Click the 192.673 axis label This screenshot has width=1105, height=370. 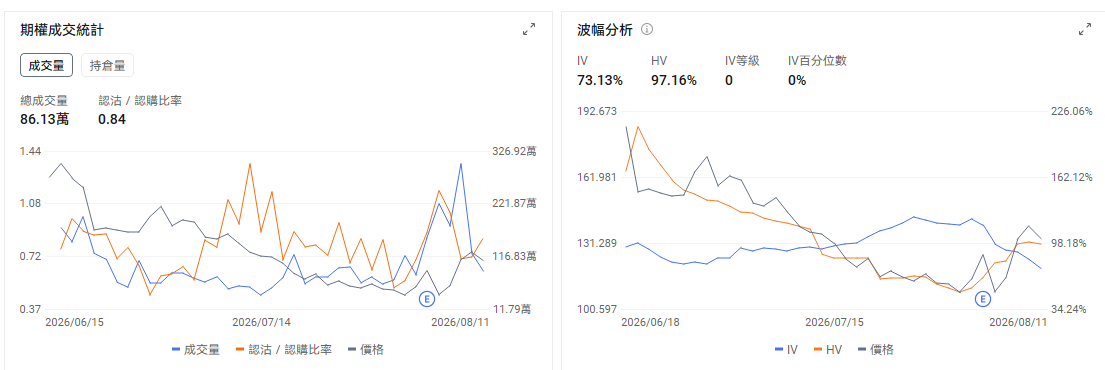[x=597, y=111]
